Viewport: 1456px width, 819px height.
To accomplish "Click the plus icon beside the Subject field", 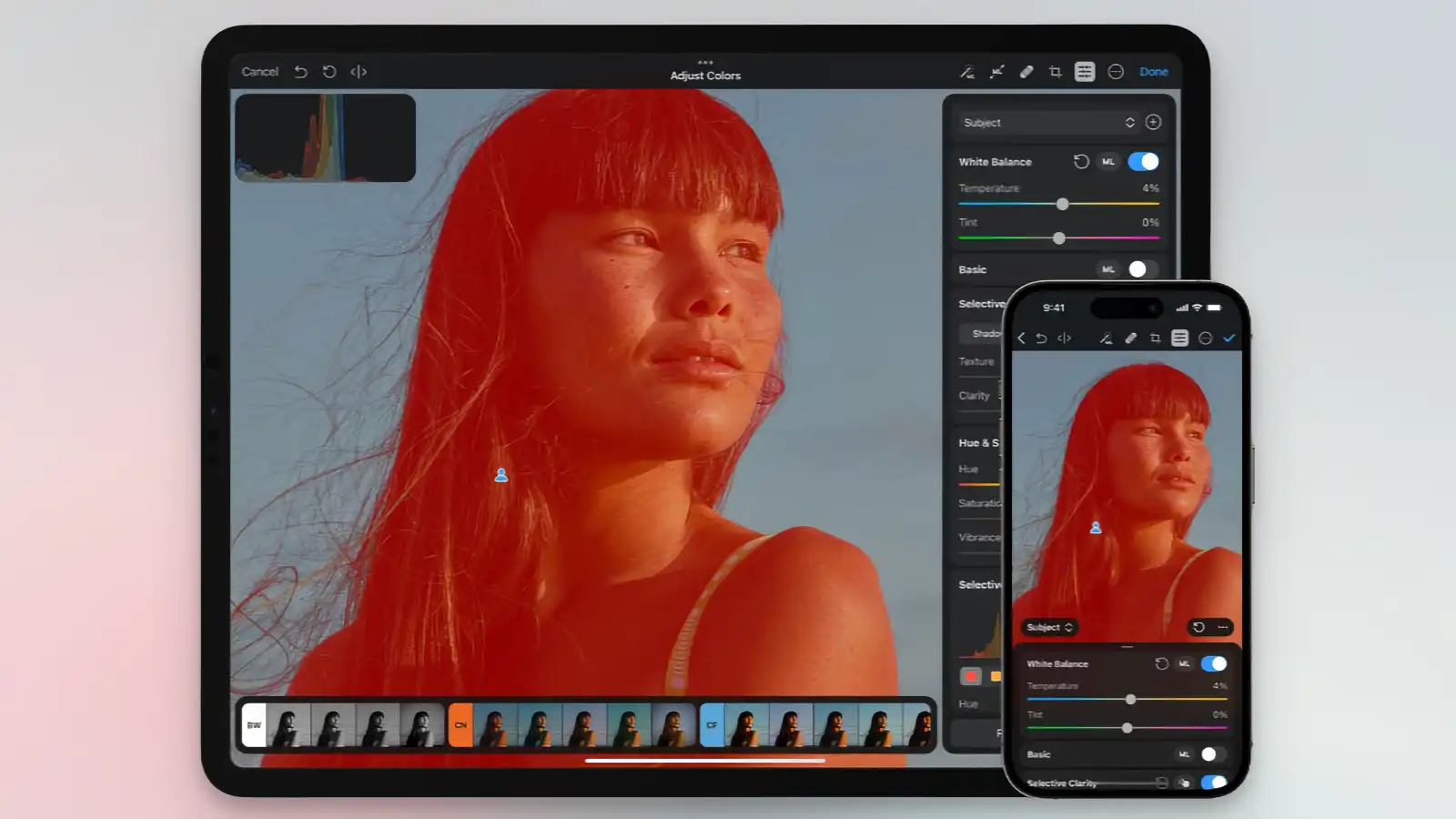I will pyautogui.click(x=1153, y=122).
